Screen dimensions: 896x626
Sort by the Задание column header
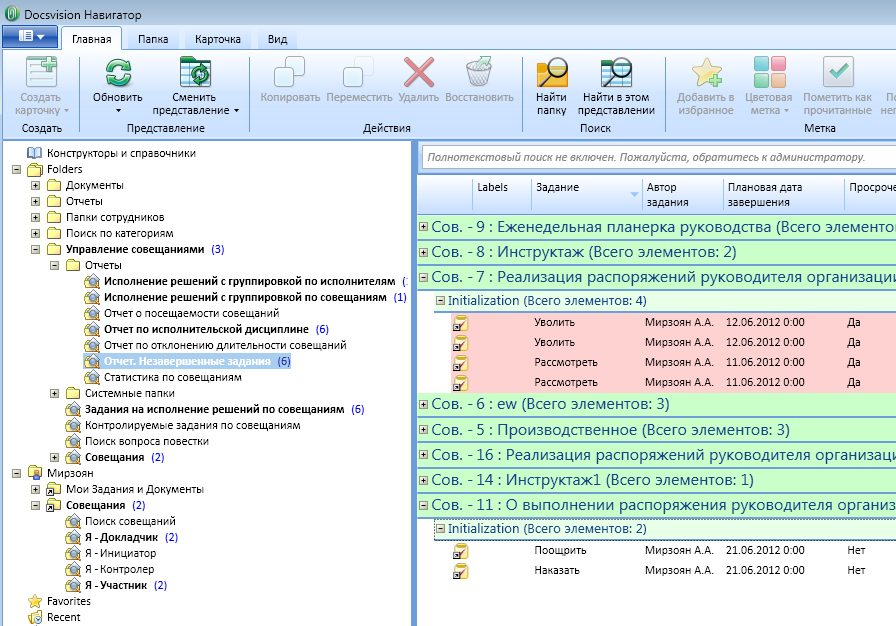(x=585, y=194)
